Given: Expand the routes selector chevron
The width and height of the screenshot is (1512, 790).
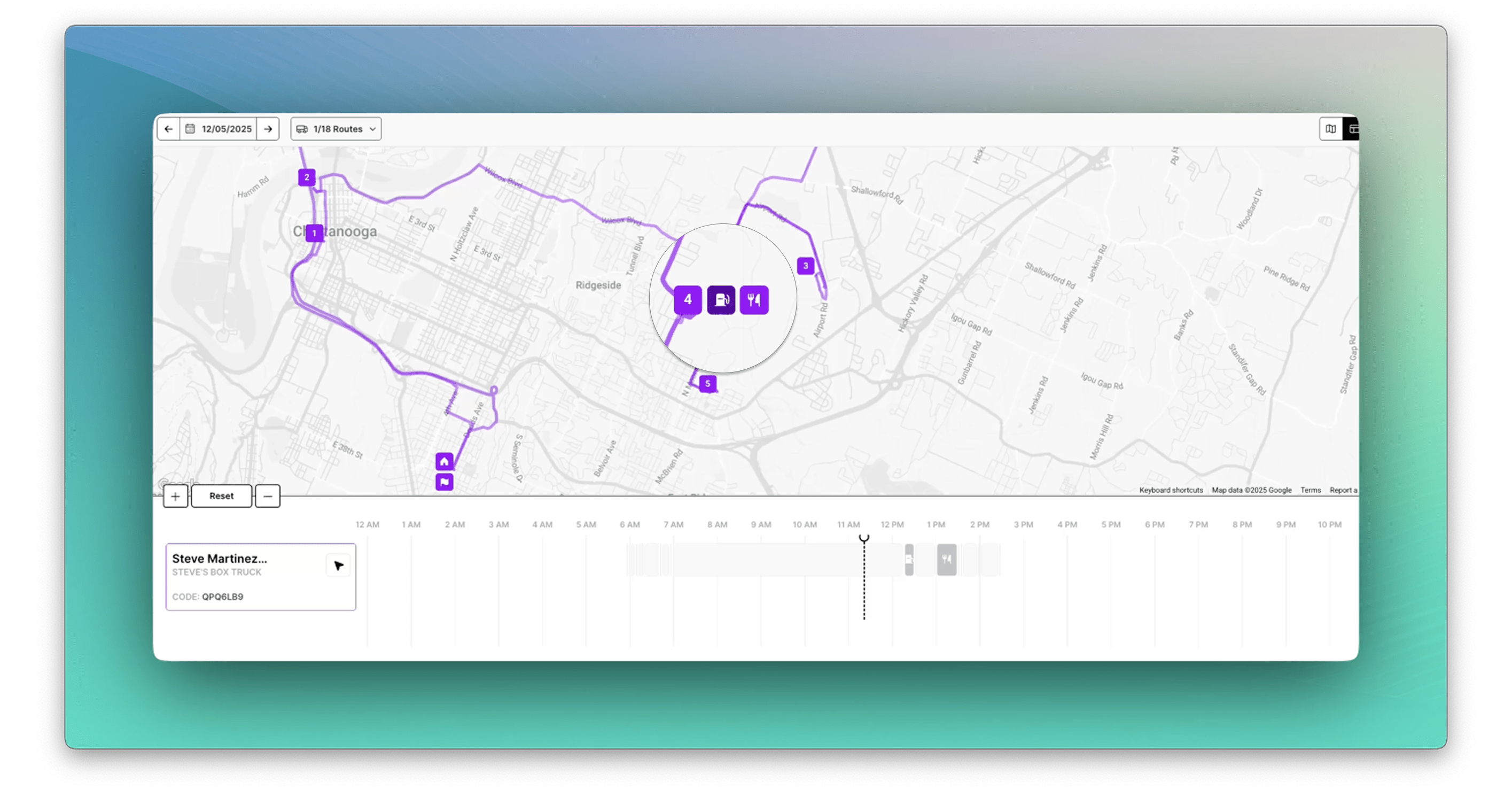Looking at the screenshot, I should pyautogui.click(x=373, y=129).
